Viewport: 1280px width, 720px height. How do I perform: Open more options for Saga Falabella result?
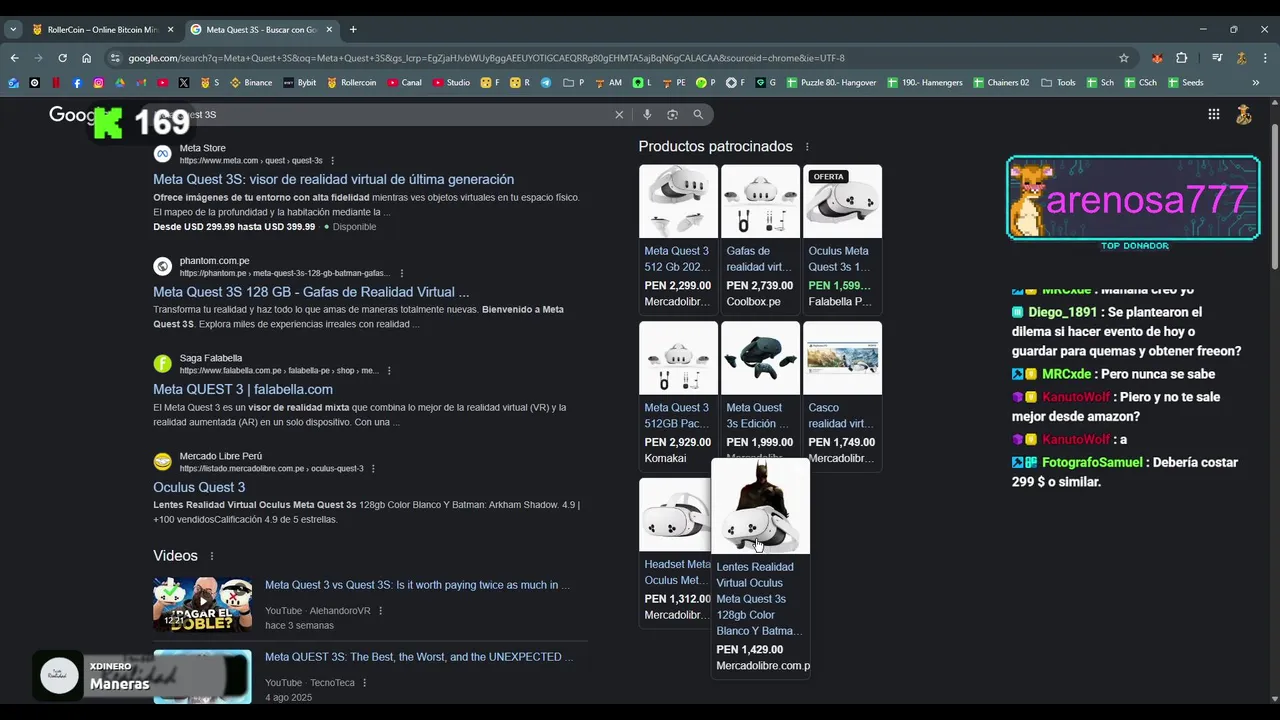pos(389,371)
